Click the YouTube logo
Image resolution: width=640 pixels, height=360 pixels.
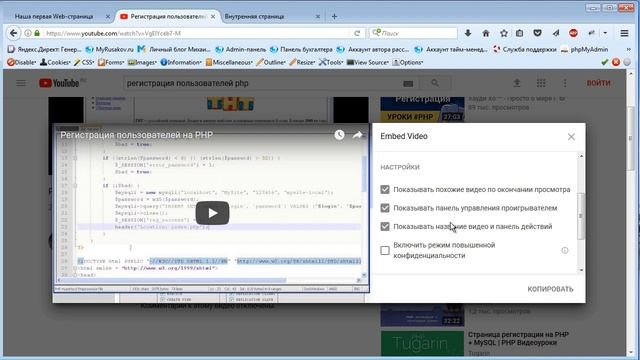(x=60, y=83)
